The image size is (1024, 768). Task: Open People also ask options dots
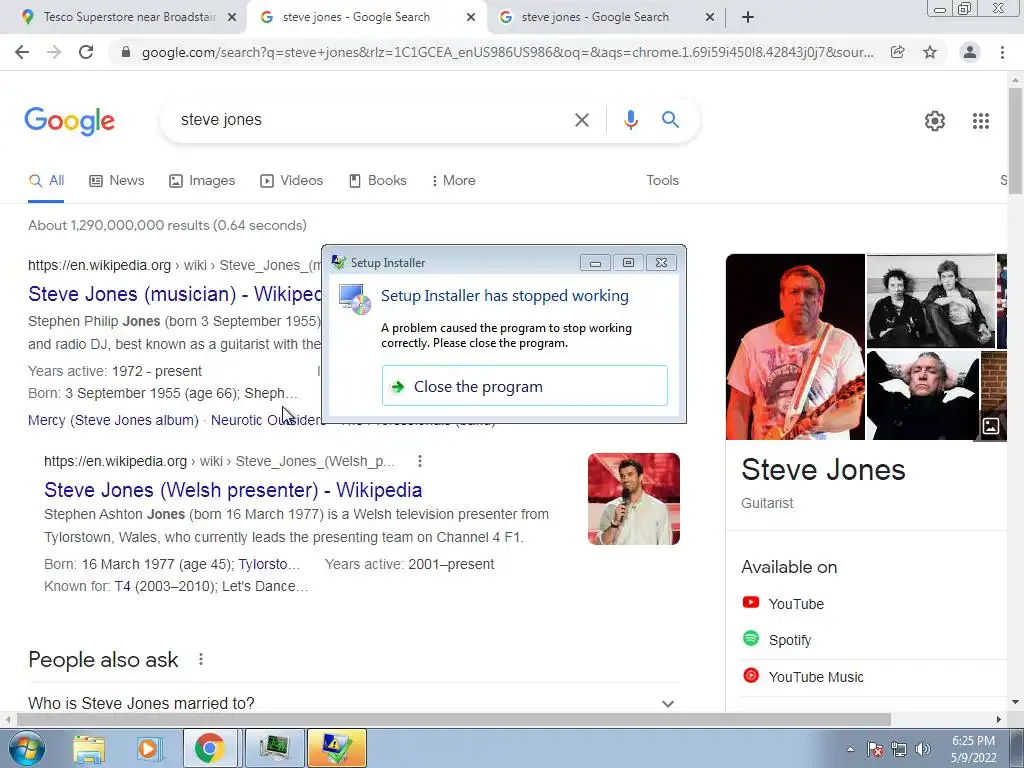pyautogui.click(x=200, y=660)
